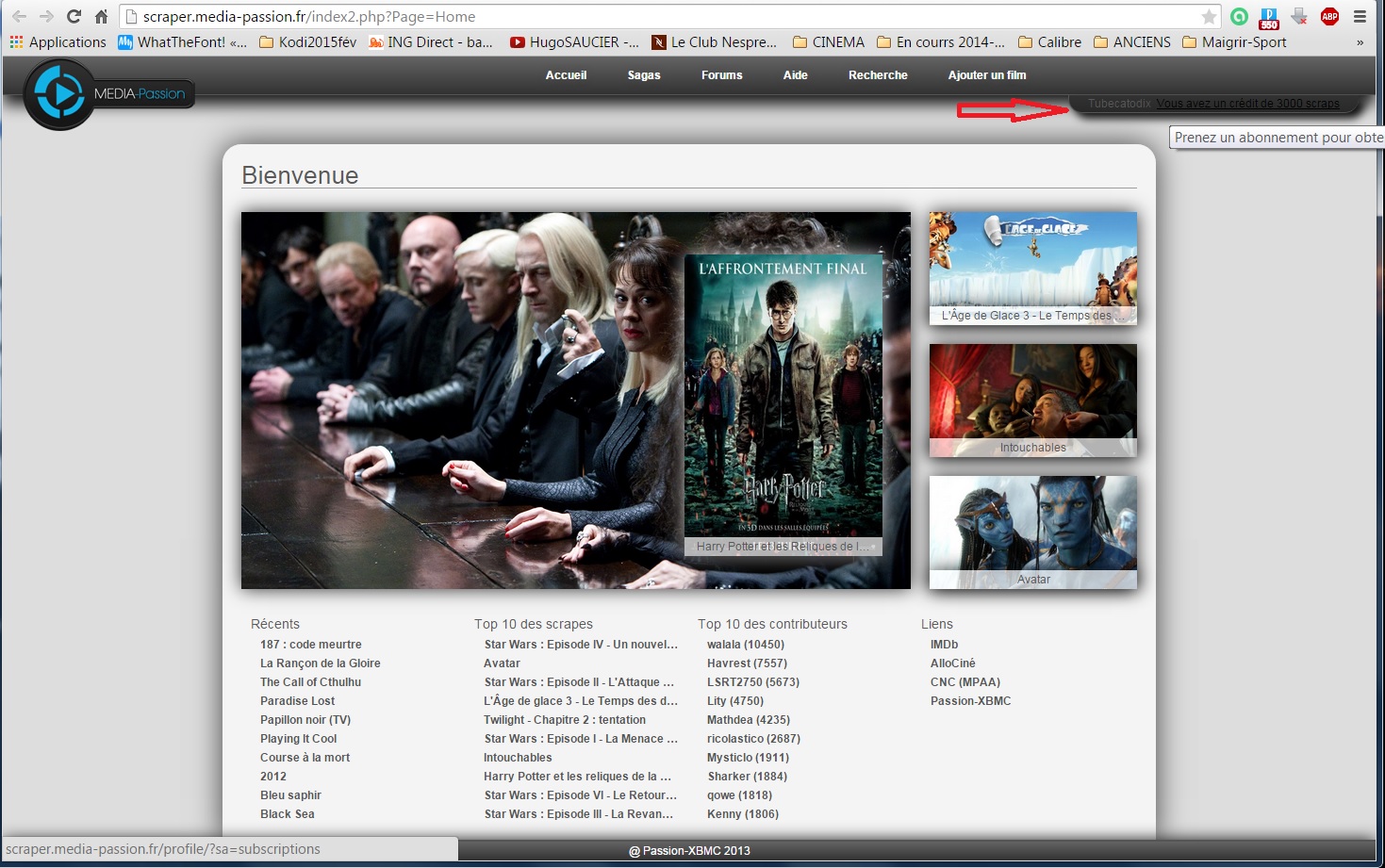Reload the page with refresh icon

point(74,16)
